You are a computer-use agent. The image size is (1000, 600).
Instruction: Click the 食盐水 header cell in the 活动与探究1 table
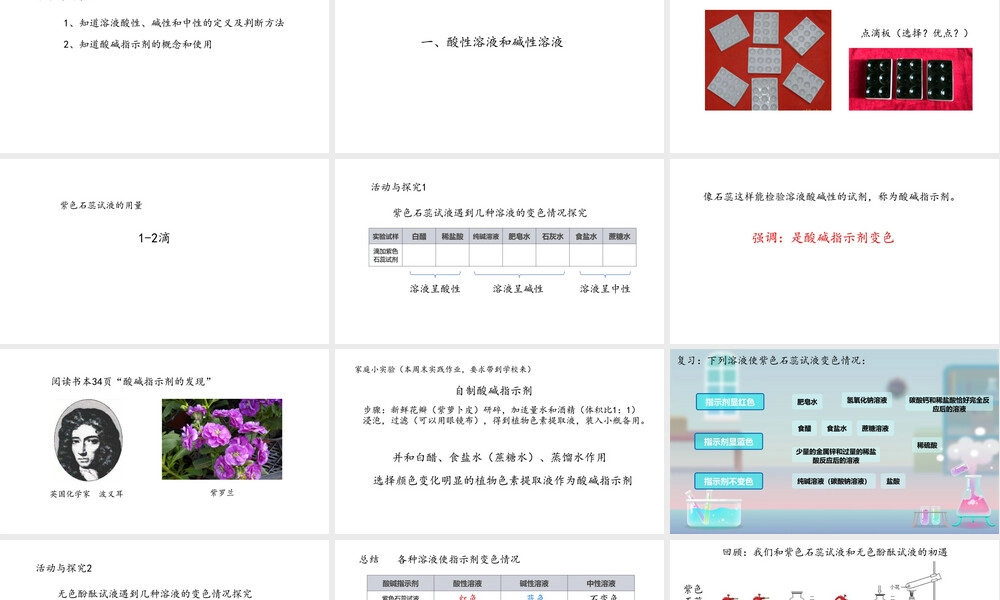tap(586, 237)
